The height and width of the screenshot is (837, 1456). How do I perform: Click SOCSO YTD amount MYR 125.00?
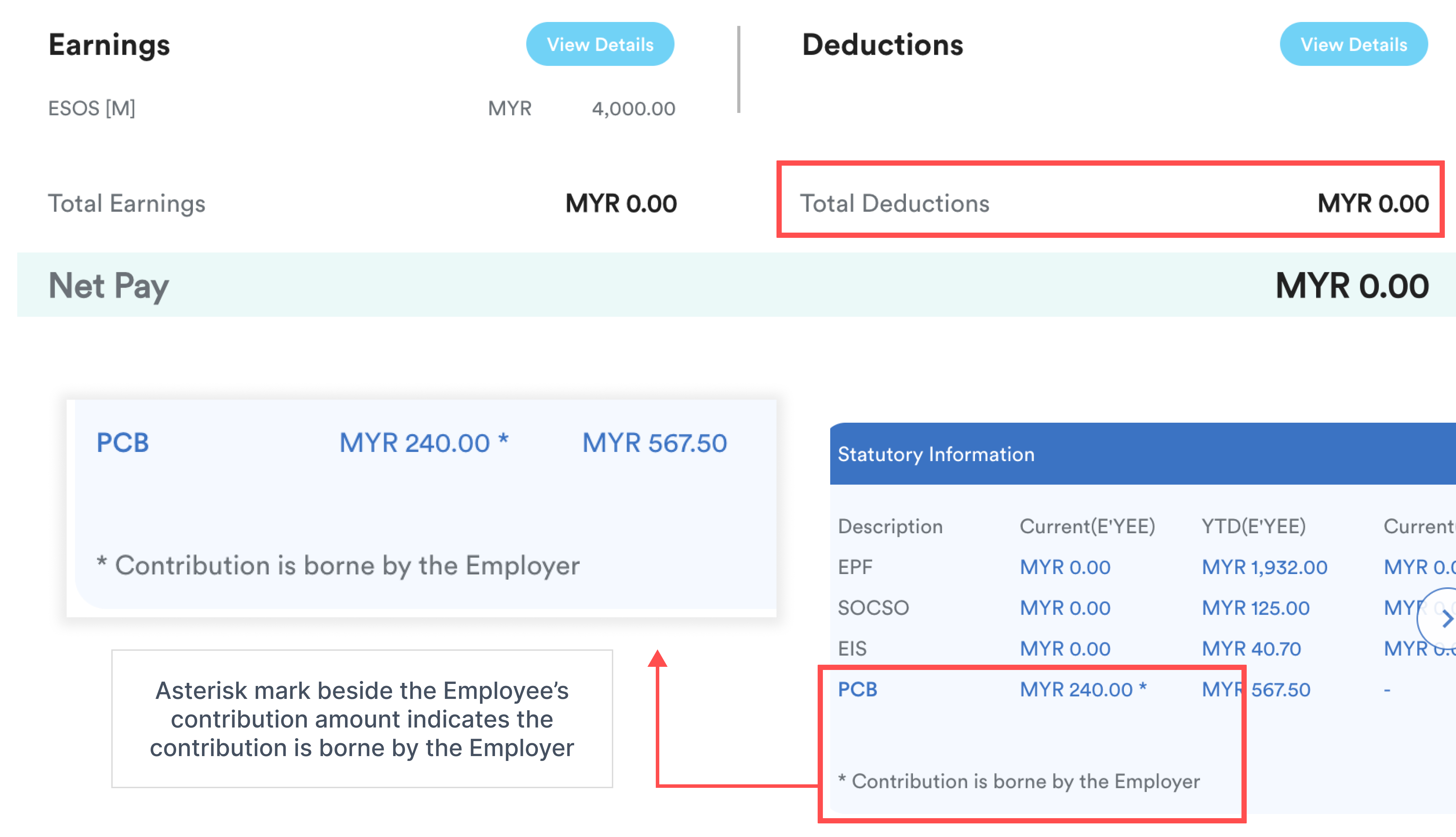(x=1255, y=608)
